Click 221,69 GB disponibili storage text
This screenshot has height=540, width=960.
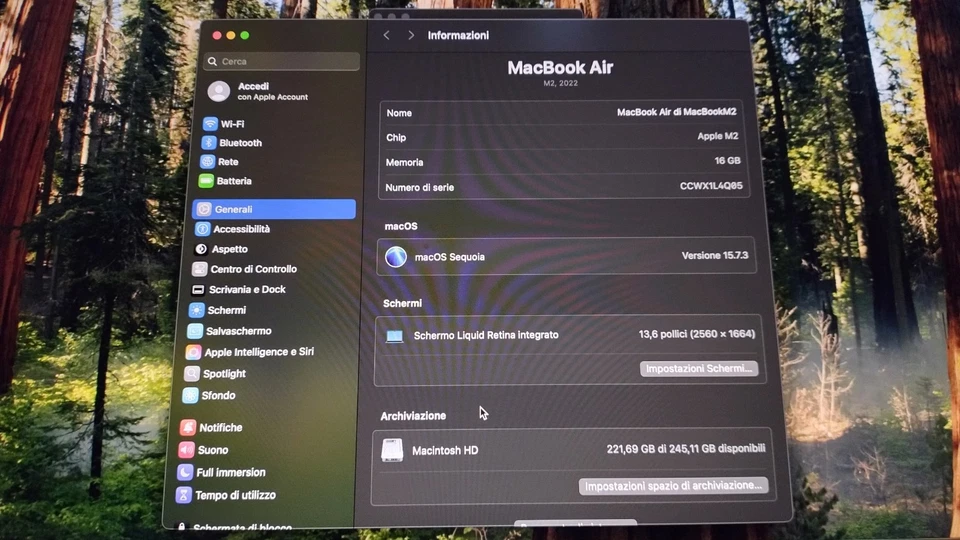686,449
